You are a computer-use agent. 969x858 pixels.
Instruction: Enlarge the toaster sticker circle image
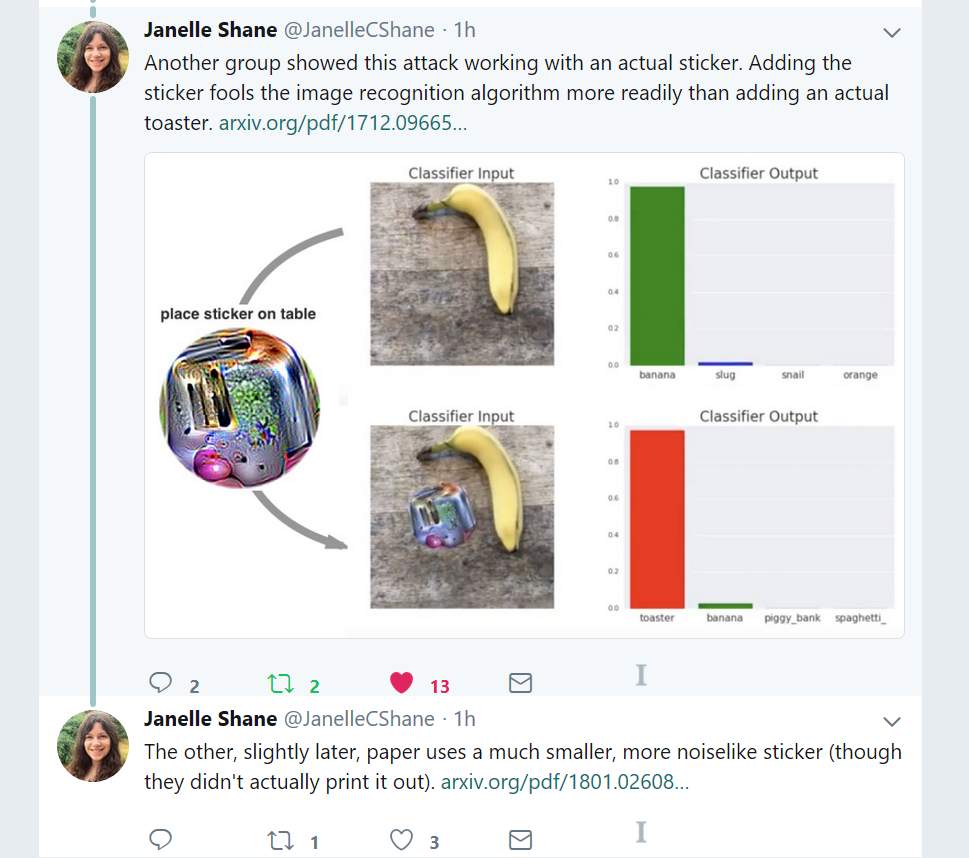pos(240,408)
